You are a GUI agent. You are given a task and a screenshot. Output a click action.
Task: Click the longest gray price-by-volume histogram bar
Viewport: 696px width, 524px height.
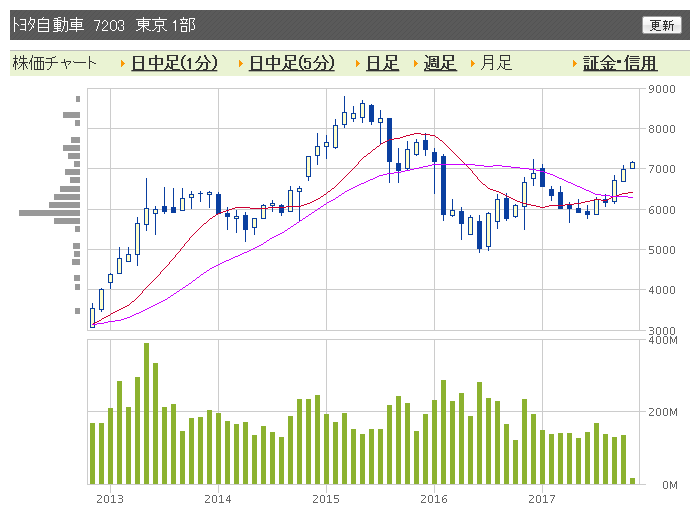[x=49, y=212]
